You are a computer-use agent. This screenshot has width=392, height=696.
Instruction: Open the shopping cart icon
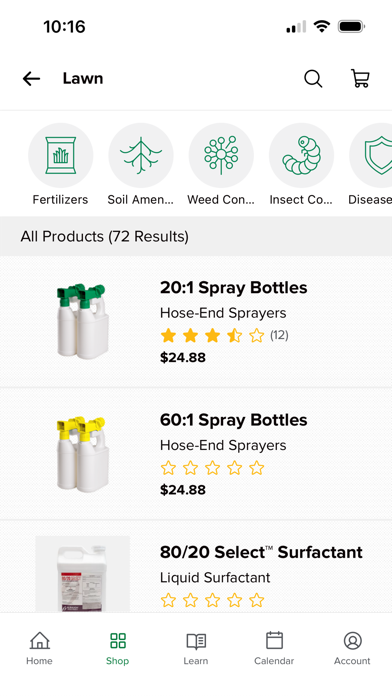(360, 78)
